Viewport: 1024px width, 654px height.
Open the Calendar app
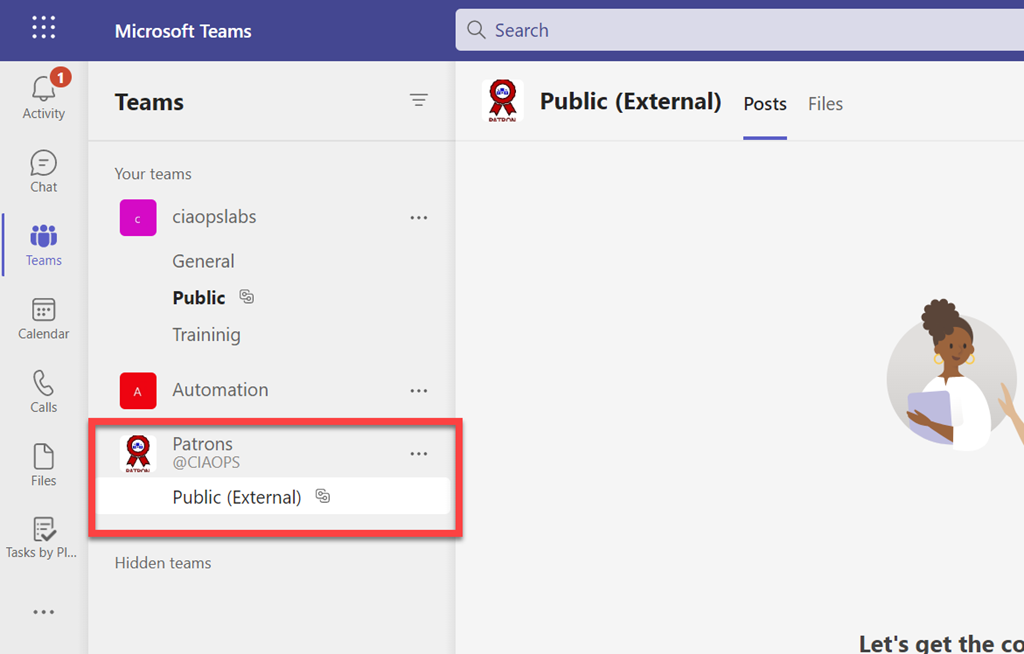(x=43, y=318)
